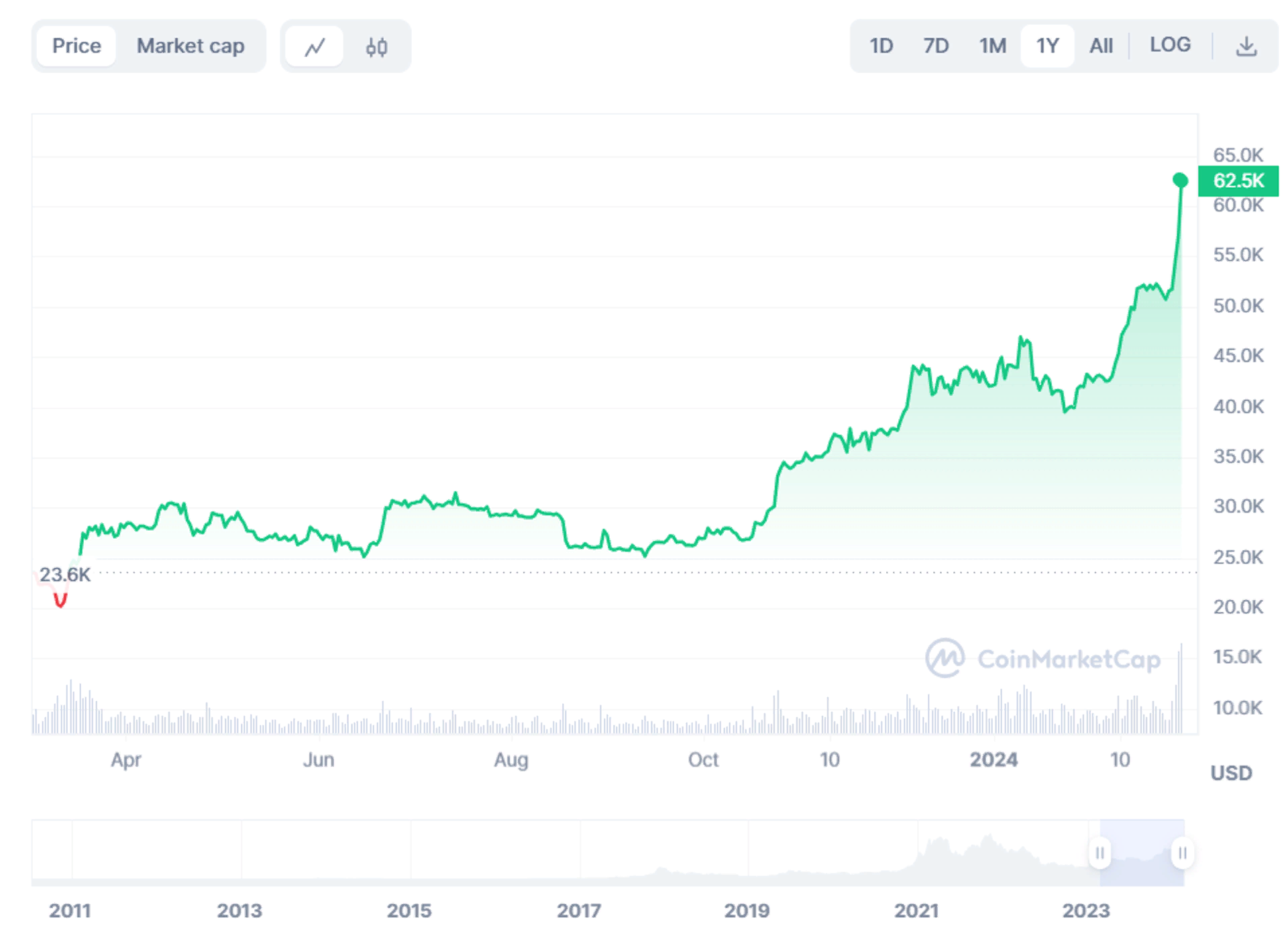Select the 1Y time range tab
1288x936 pixels.
[1047, 45]
